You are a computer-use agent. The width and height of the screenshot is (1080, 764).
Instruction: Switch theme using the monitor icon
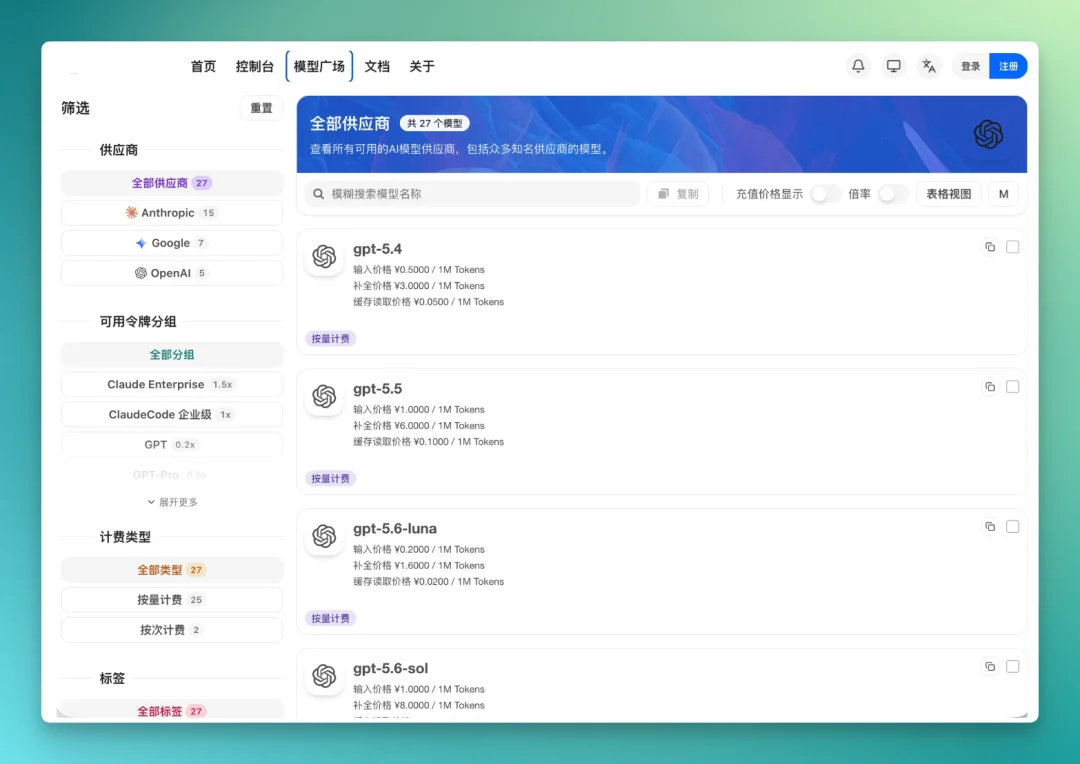[x=893, y=66]
